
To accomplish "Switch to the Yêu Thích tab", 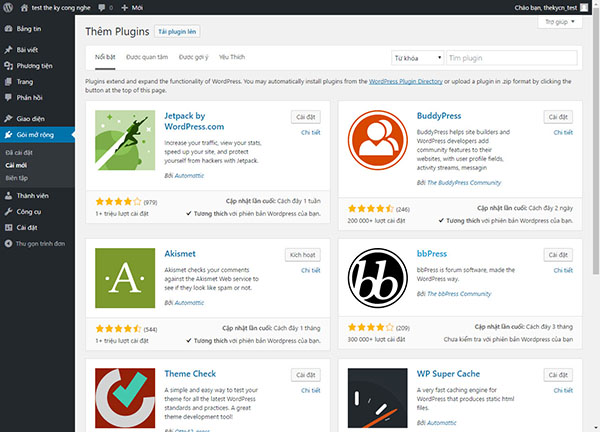I will click(x=232, y=57).
